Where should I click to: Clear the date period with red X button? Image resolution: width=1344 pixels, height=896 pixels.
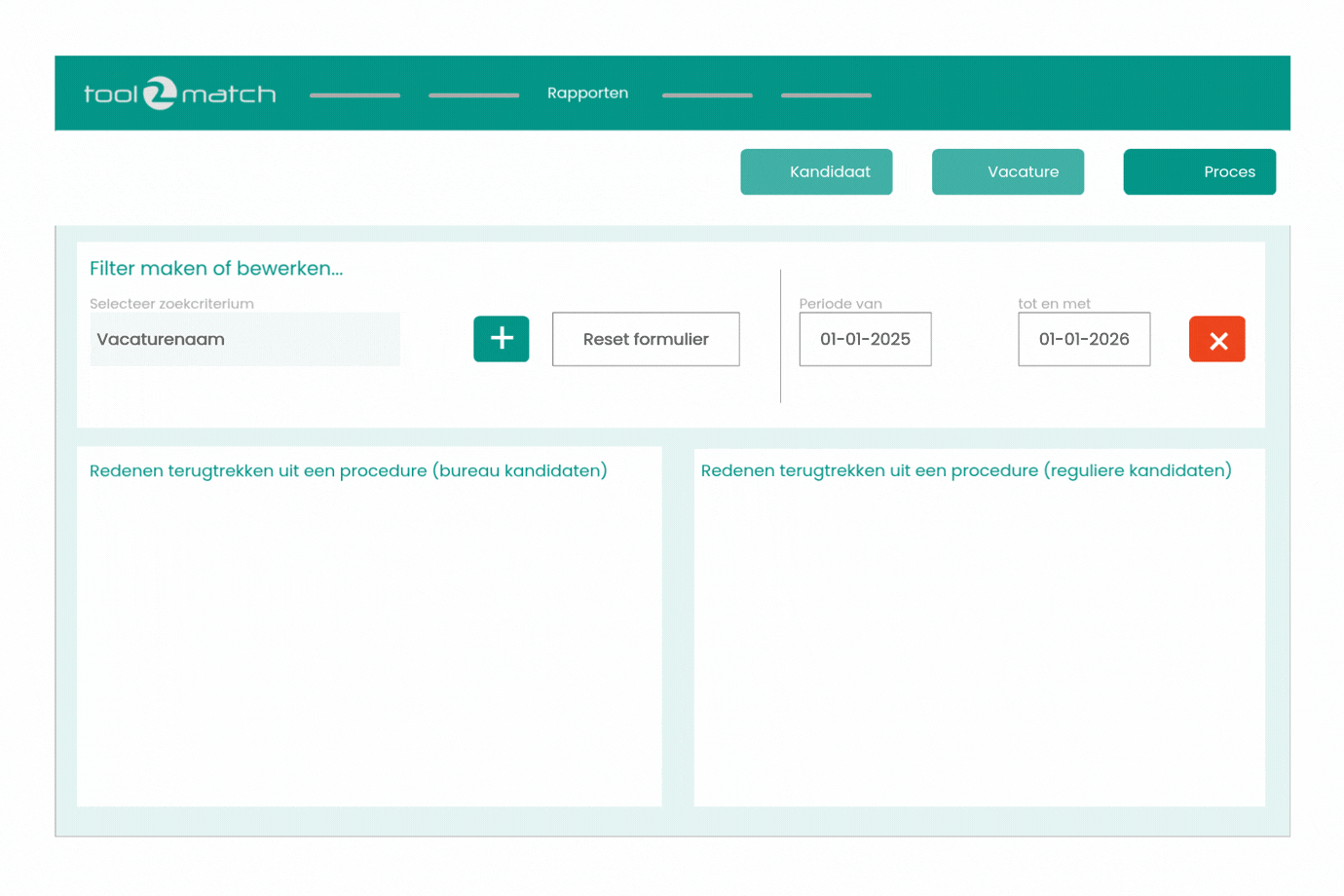(1216, 339)
